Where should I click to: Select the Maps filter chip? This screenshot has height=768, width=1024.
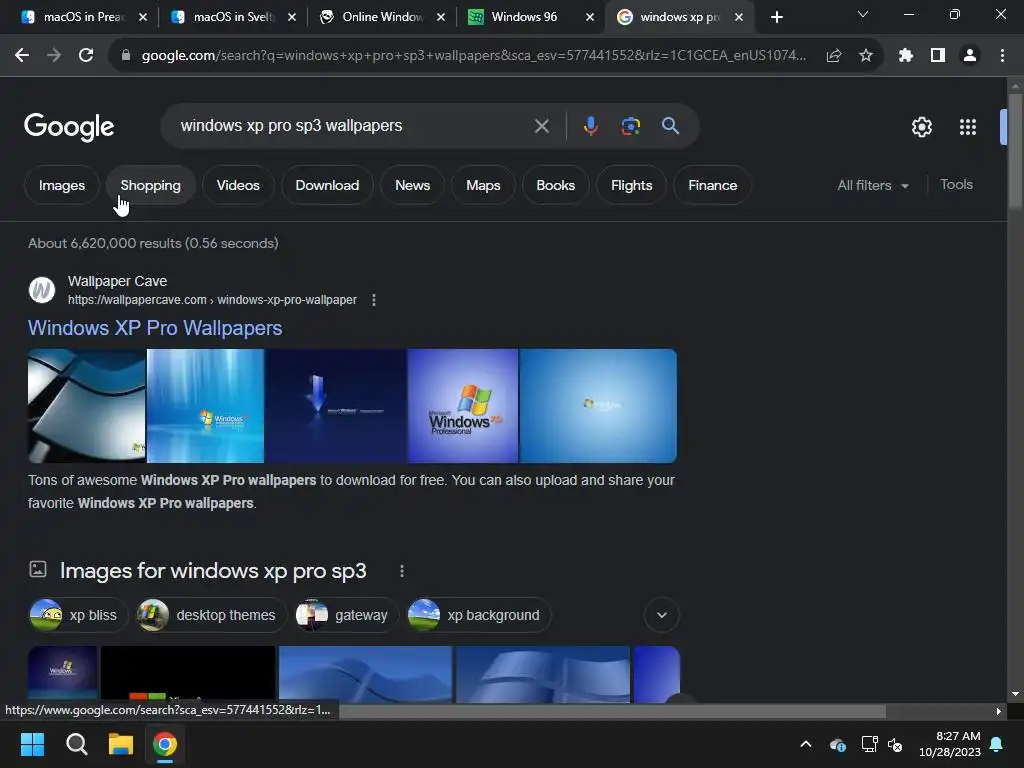pyautogui.click(x=483, y=185)
